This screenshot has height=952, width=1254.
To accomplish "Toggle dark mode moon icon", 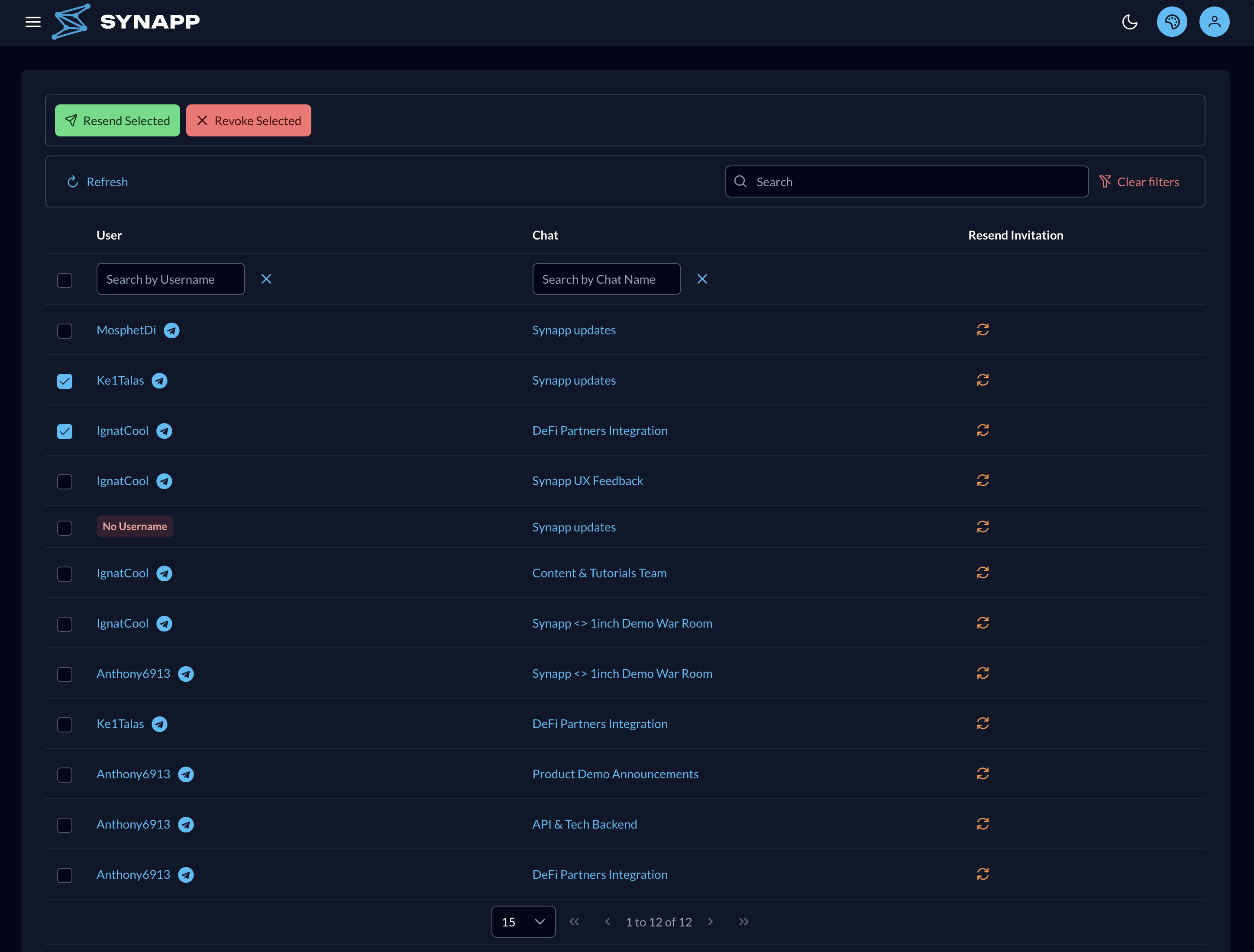I will (1129, 22).
